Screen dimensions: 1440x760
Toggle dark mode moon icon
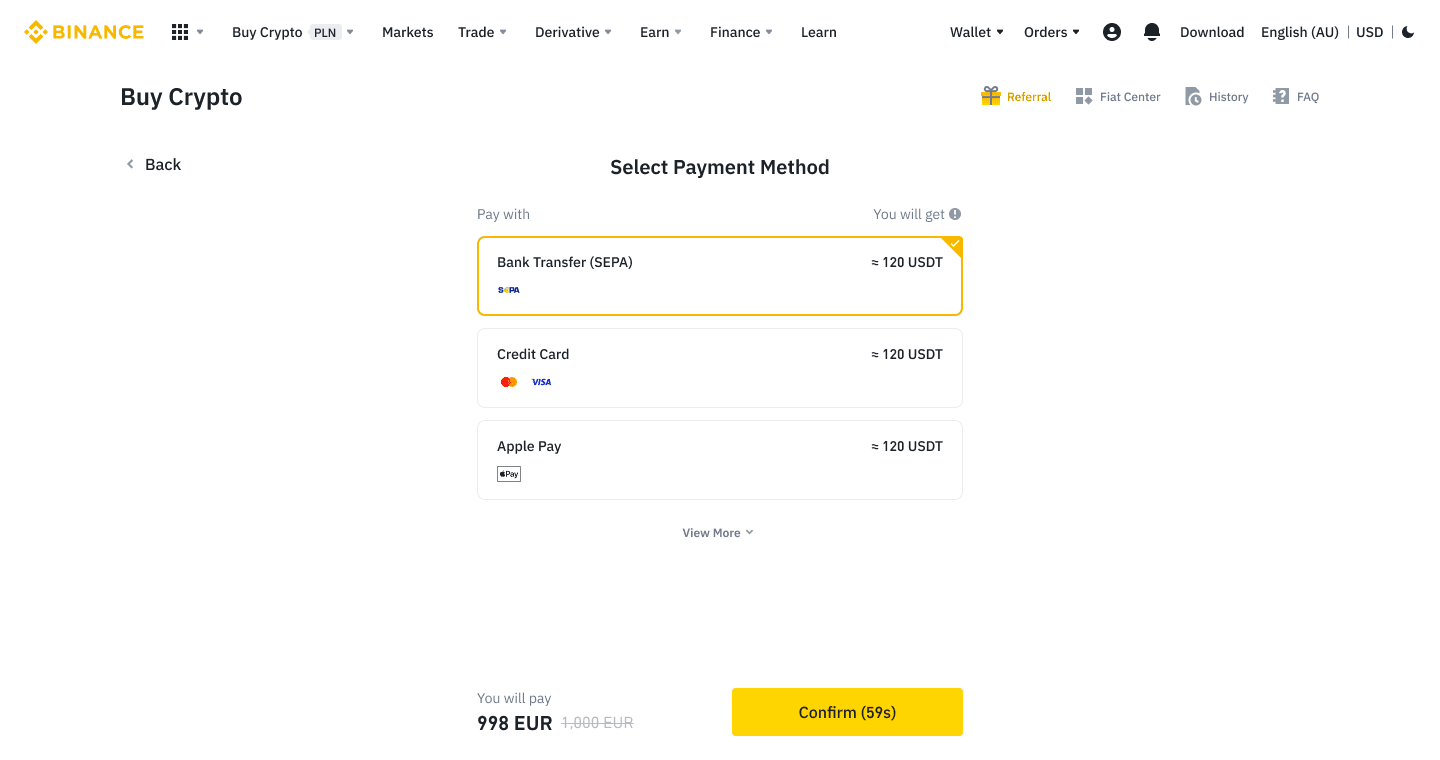coord(1408,32)
